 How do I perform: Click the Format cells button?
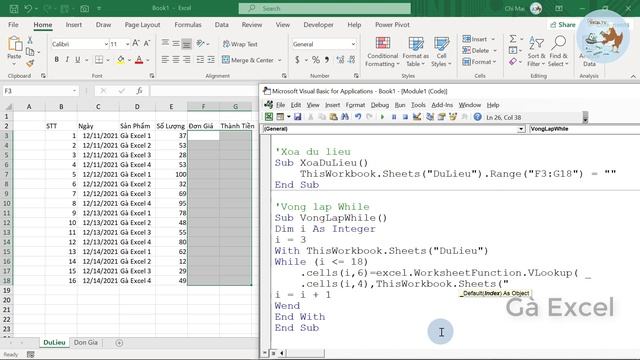pyautogui.click(x=479, y=62)
